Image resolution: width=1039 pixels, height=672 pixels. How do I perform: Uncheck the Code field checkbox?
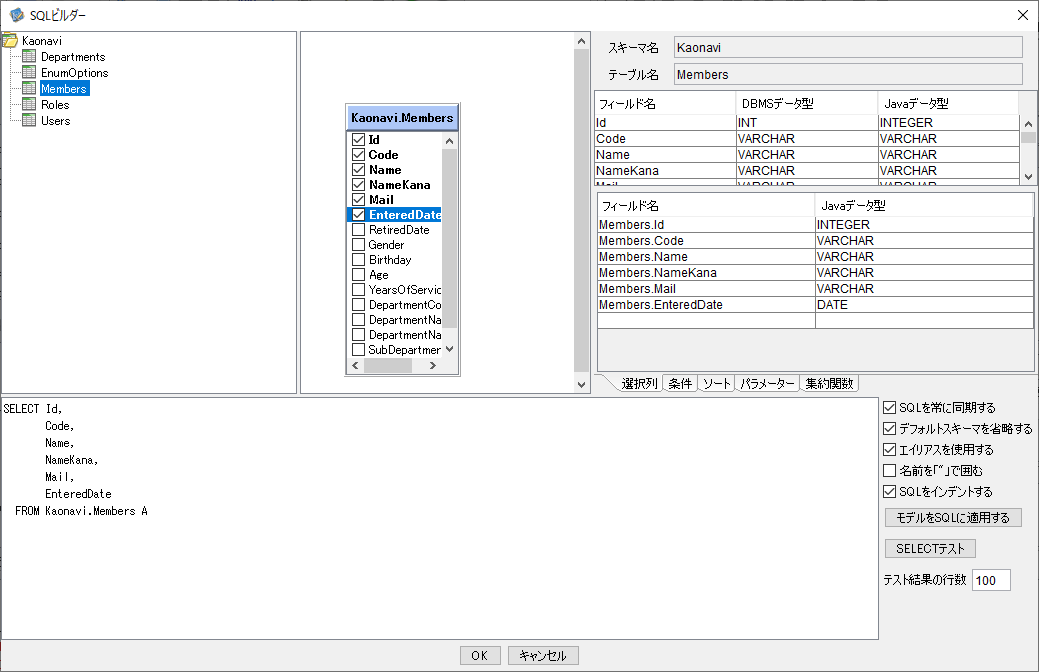[358, 154]
